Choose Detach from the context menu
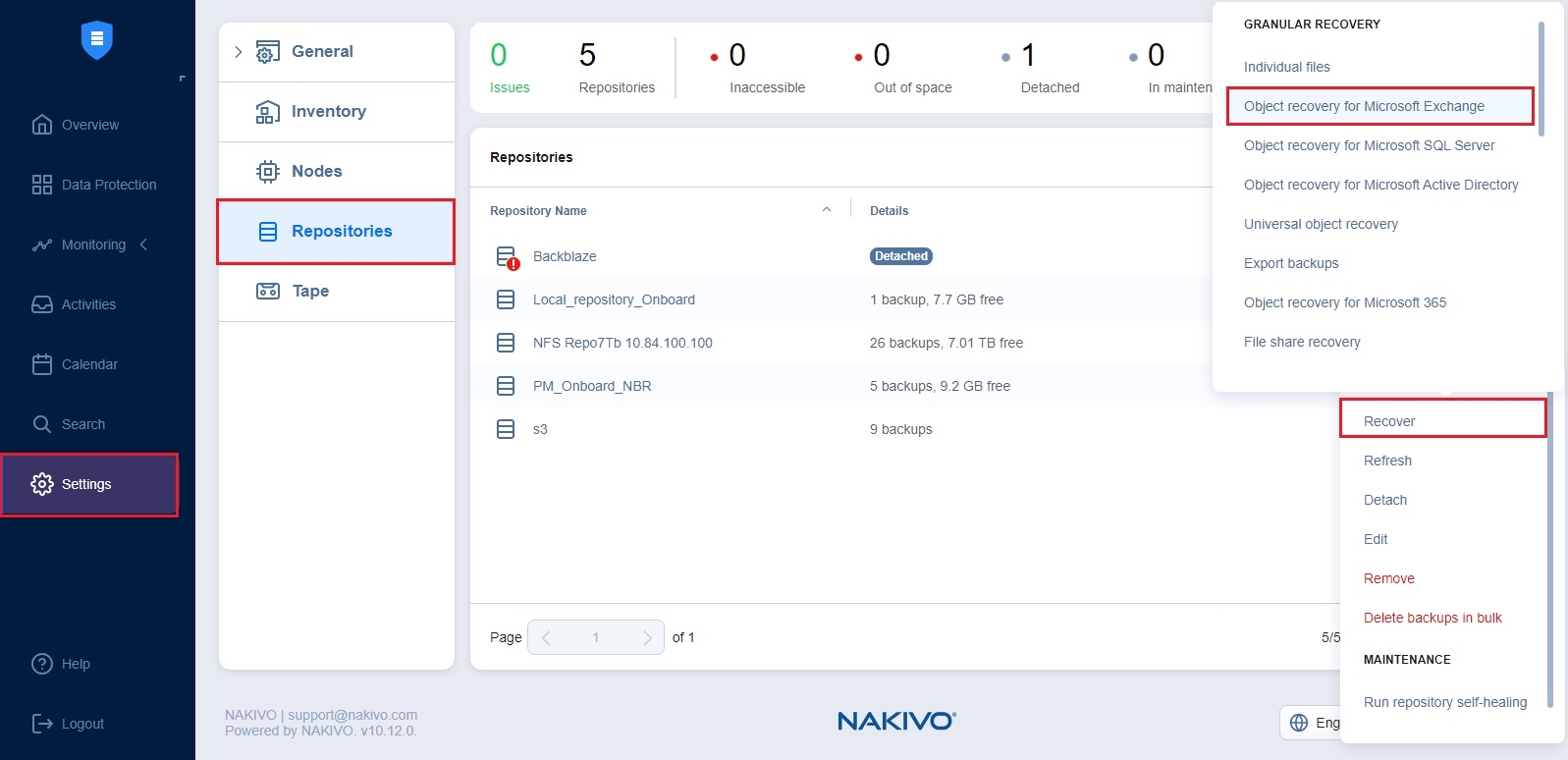Image resolution: width=1568 pixels, height=760 pixels. 1384,500
